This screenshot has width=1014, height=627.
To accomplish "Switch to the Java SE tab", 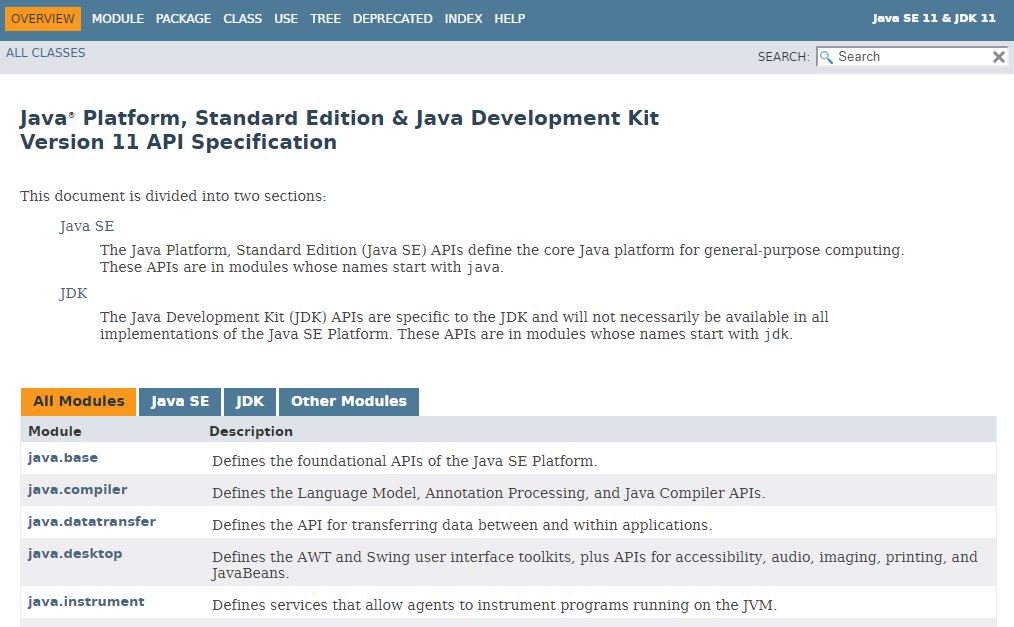I will 180,401.
